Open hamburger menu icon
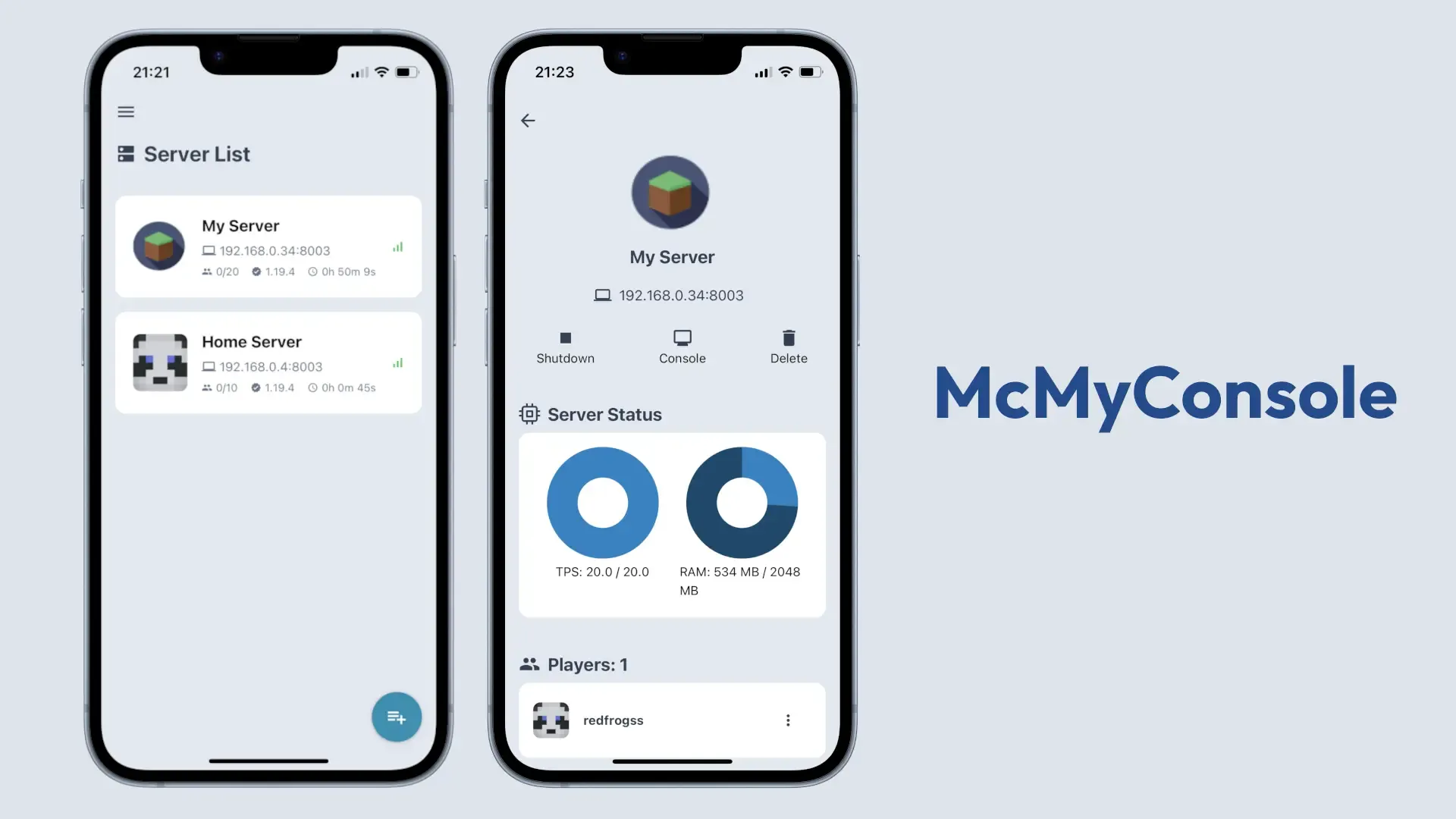Image resolution: width=1456 pixels, height=819 pixels. [x=125, y=111]
